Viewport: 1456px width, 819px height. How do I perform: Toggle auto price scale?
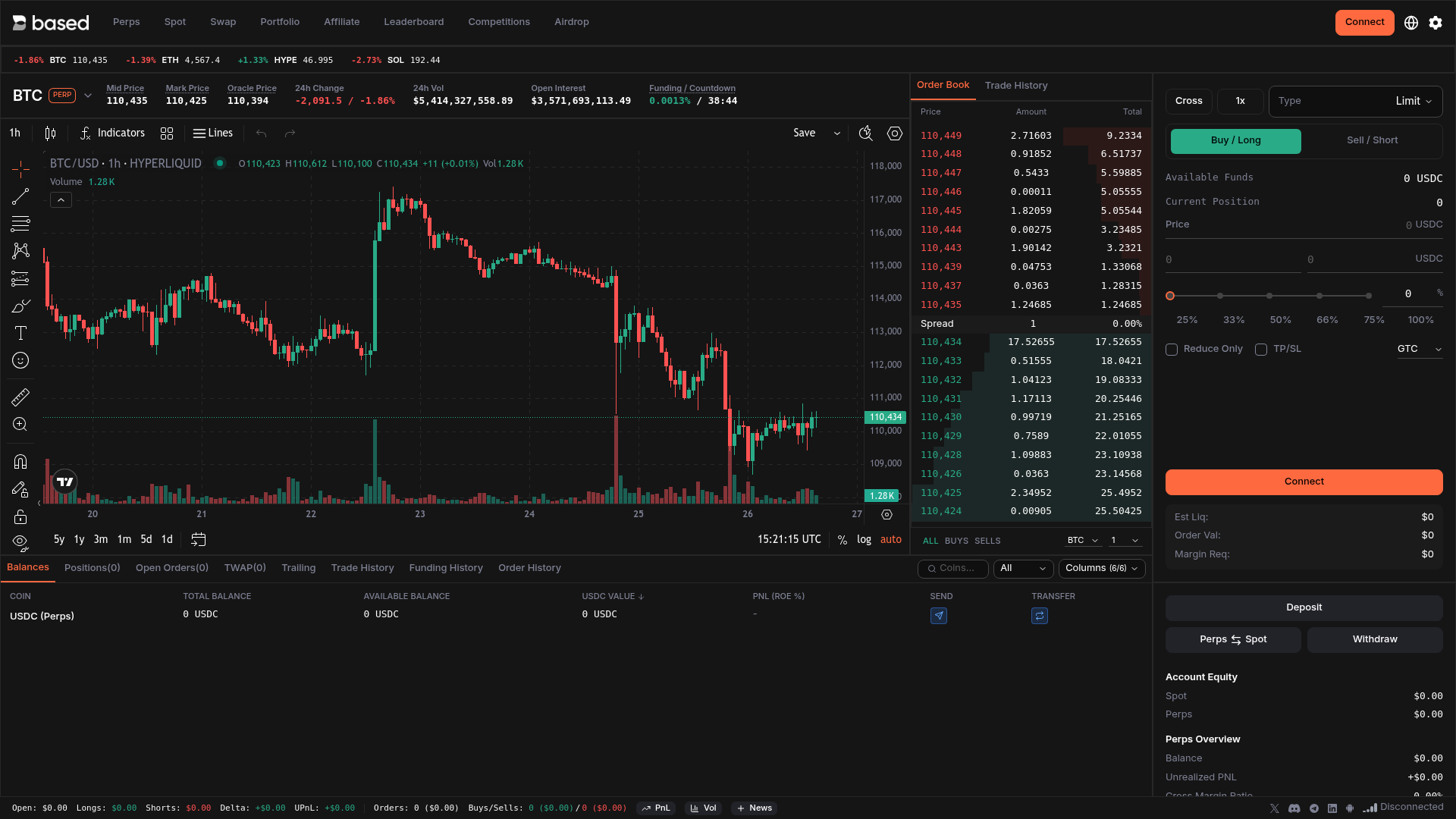[890, 540]
